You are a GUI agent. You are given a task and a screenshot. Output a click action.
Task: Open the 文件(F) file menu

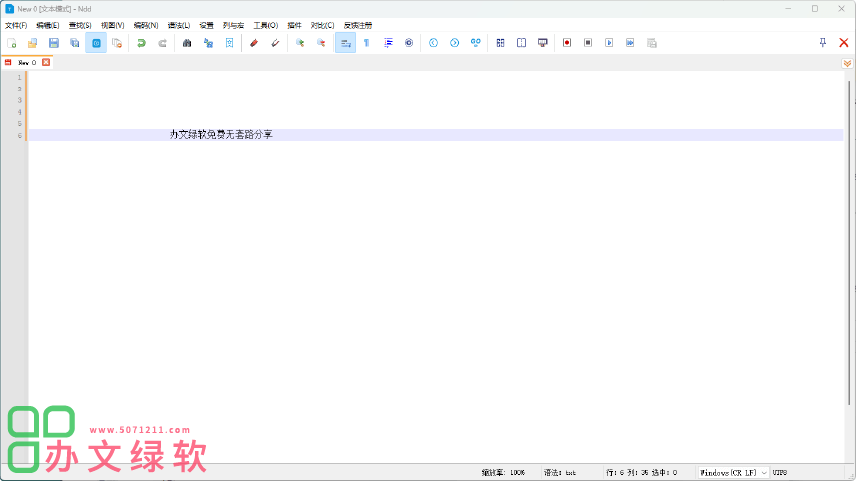pyautogui.click(x=16, y=25)
